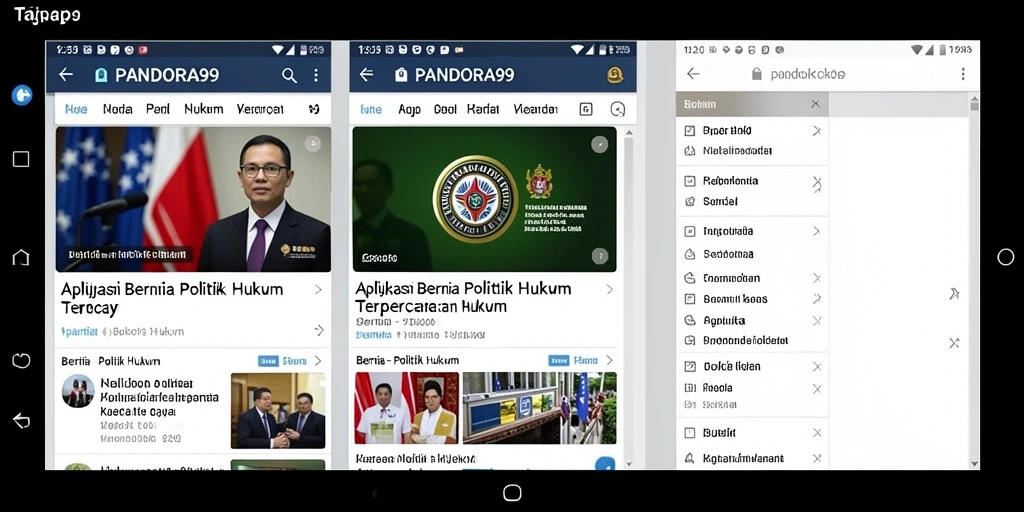Tap square recents icon in left system bar

pos(21,159)
